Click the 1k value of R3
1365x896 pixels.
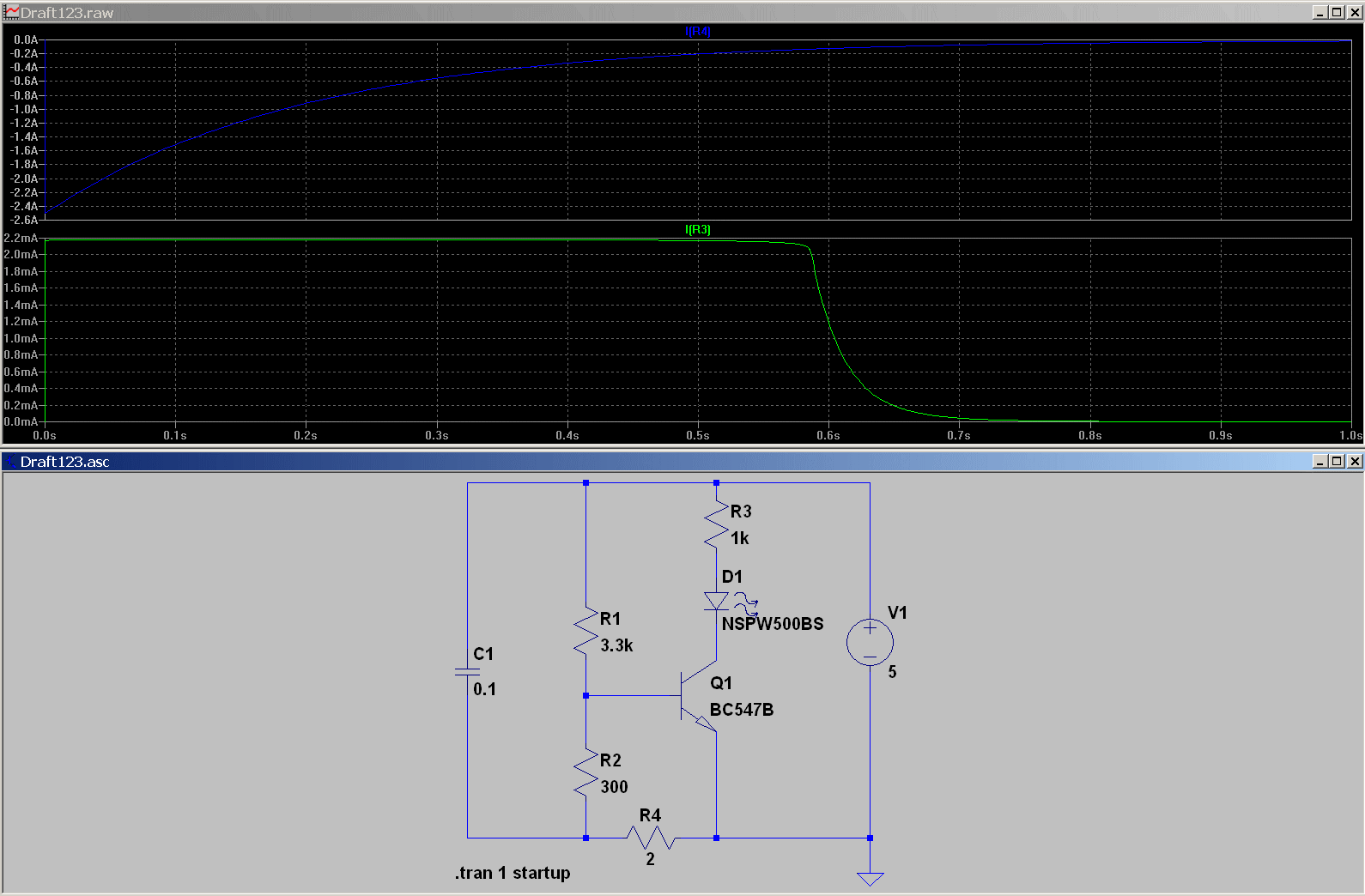click(x=739, y=538)
